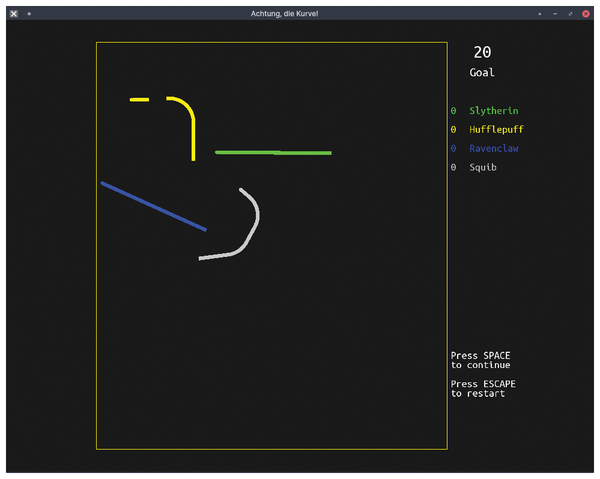
Task: Click the blue Ravenclaw diagonal trail
Action: click(153, 207)
